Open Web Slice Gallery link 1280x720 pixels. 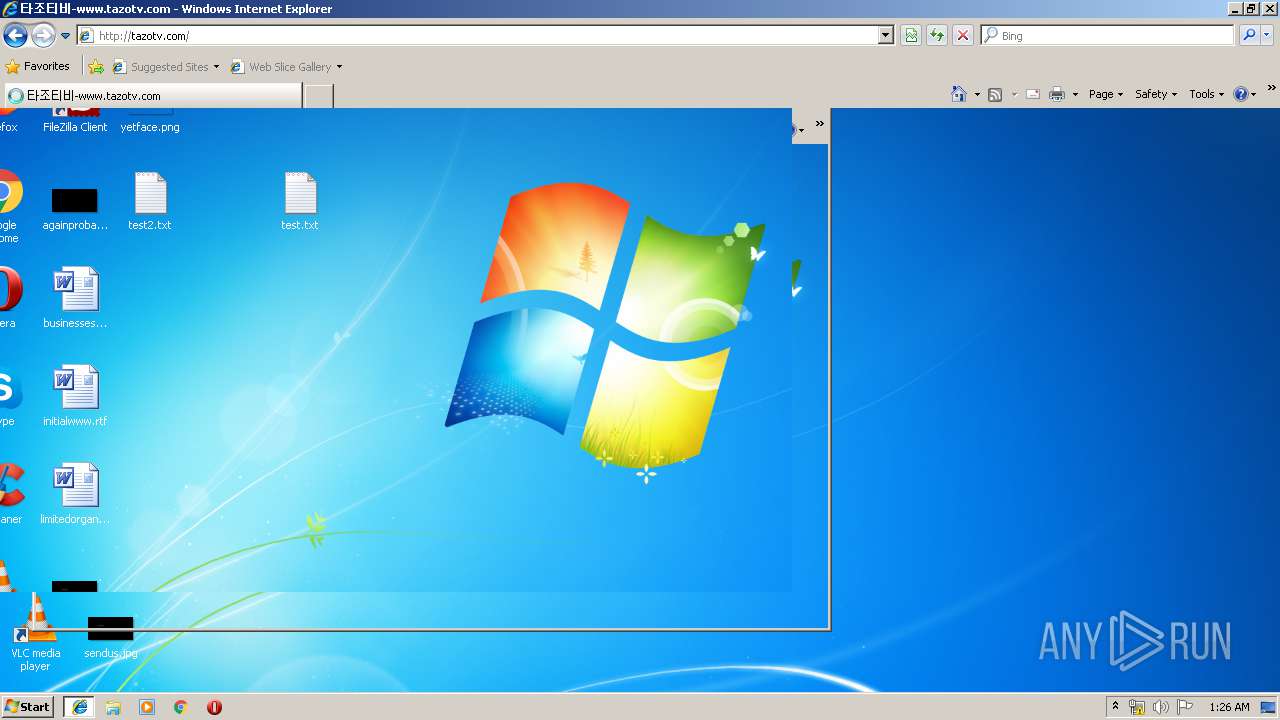(x=282, y=67)
